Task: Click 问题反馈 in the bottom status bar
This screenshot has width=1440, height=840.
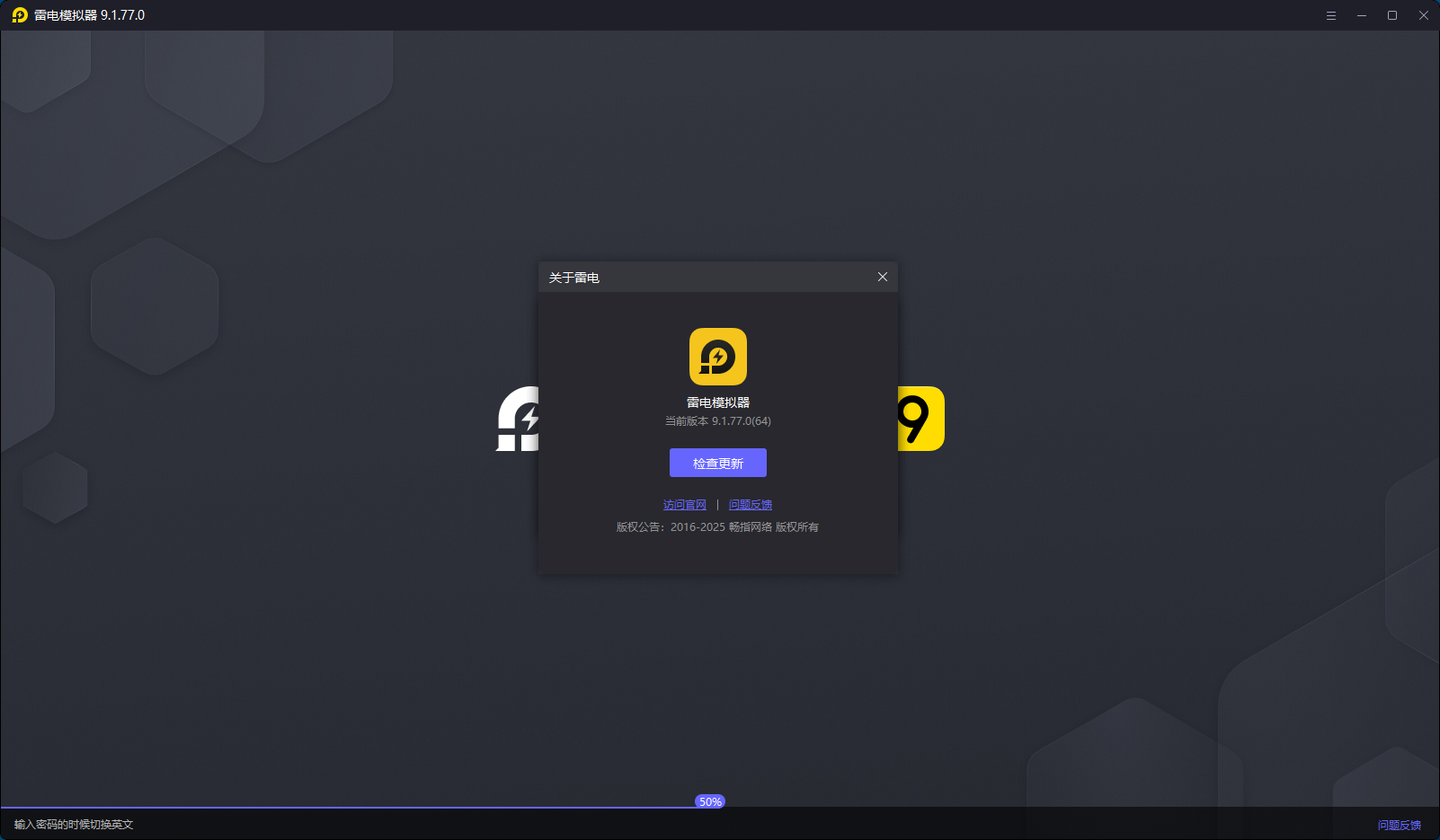Action: pyautogui.click(x=1400, y=823)
